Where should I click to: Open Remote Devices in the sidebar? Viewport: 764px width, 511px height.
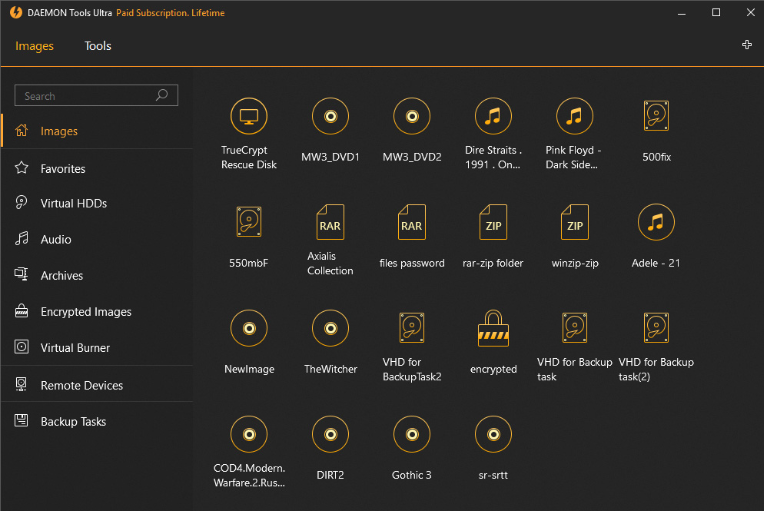[97, 385]
